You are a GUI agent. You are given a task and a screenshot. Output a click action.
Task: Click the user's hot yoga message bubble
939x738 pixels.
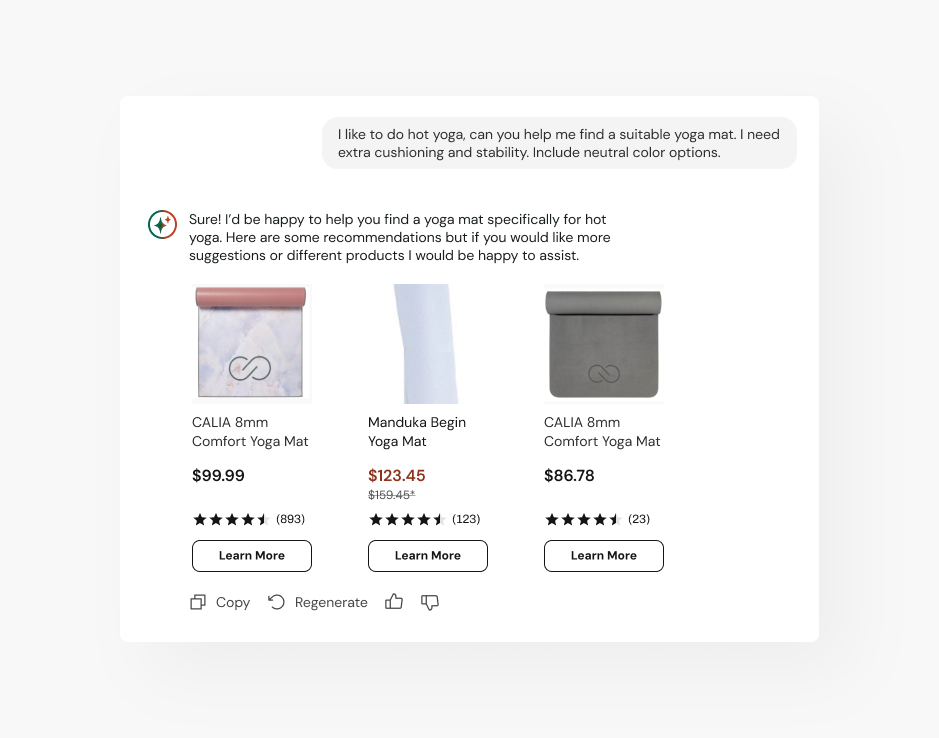(559, 143)
